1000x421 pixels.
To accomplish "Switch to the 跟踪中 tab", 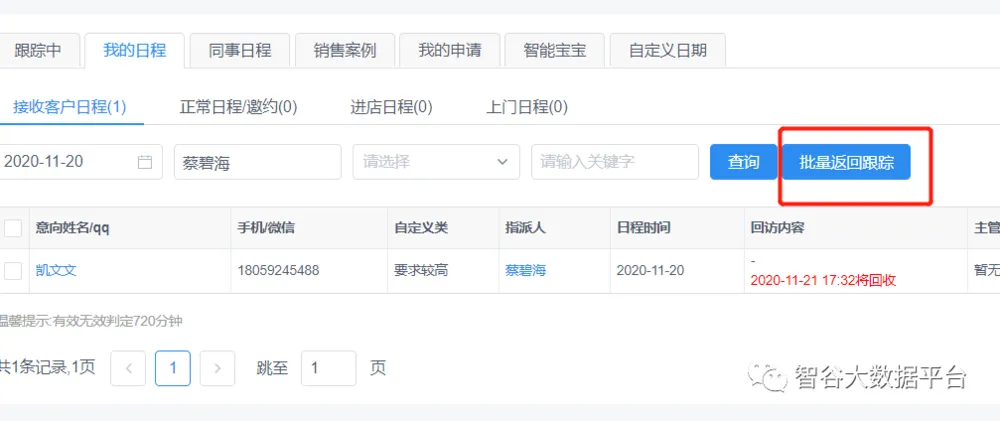I will click(38, 50).
